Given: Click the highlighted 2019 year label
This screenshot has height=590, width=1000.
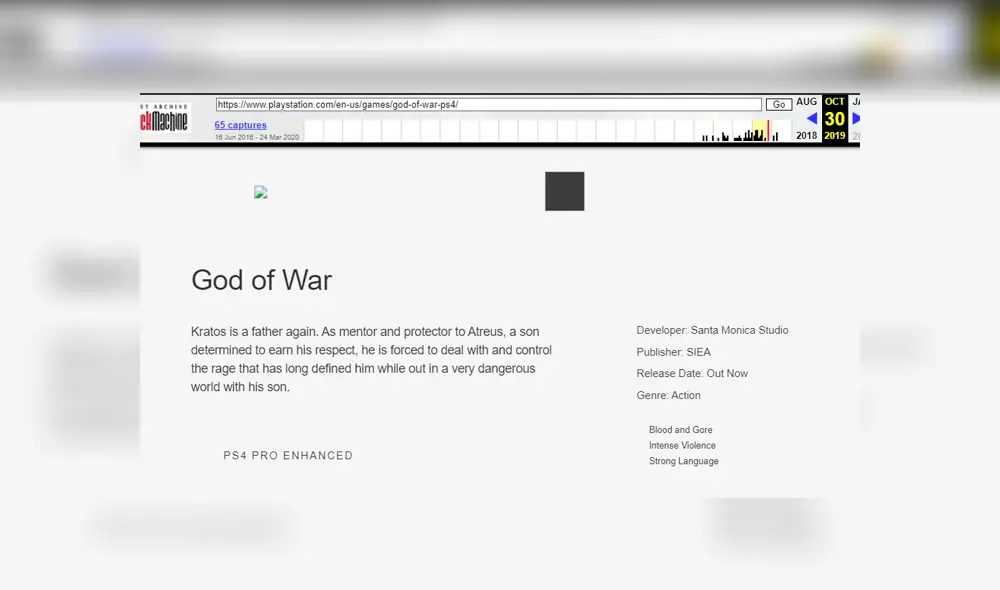Looking at the screenshot, I should point(835,136).
